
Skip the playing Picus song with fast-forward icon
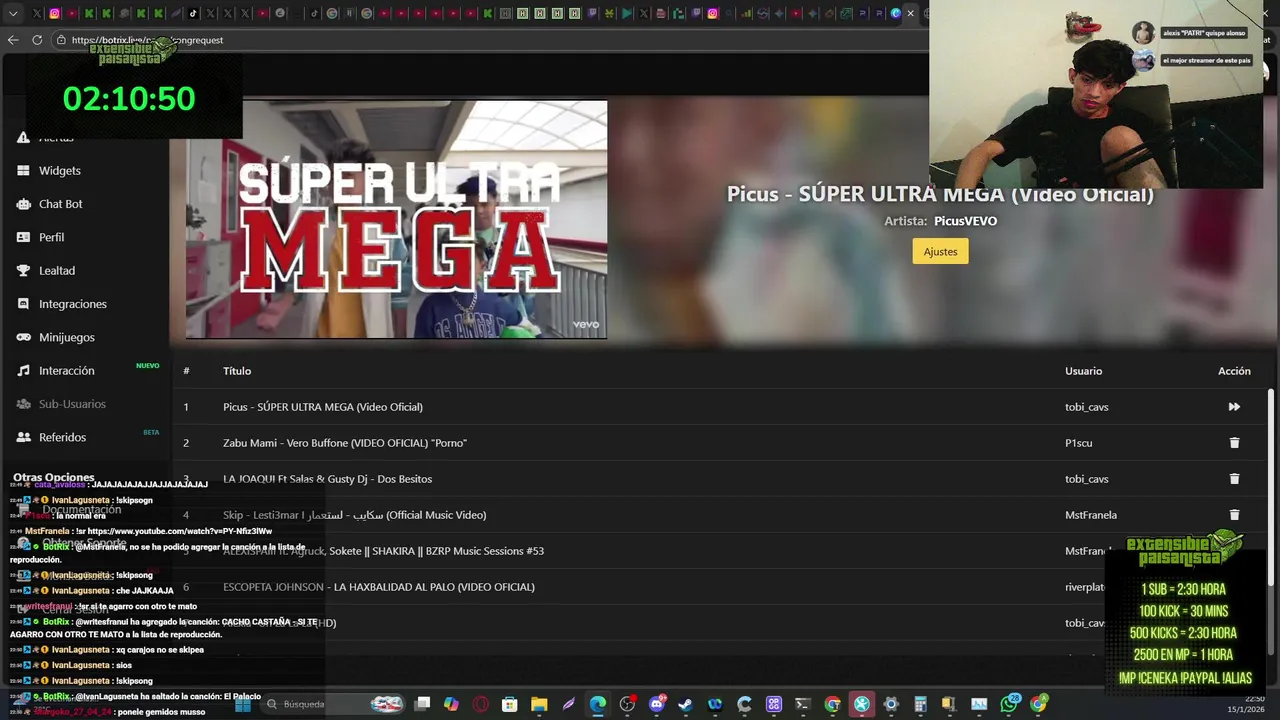click(1234, 407)
